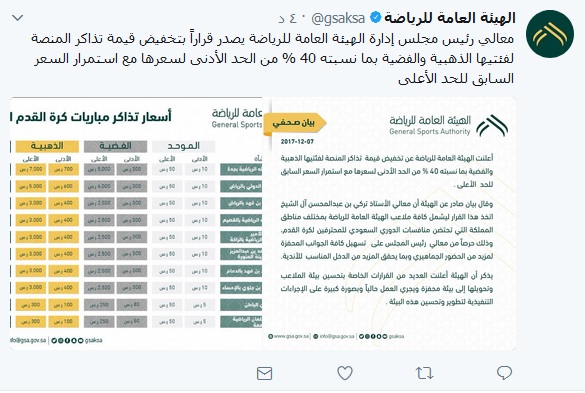Viewport: 585px width, 393px height.
Task: Open the @gsaksa handle link
Action: 338,18
